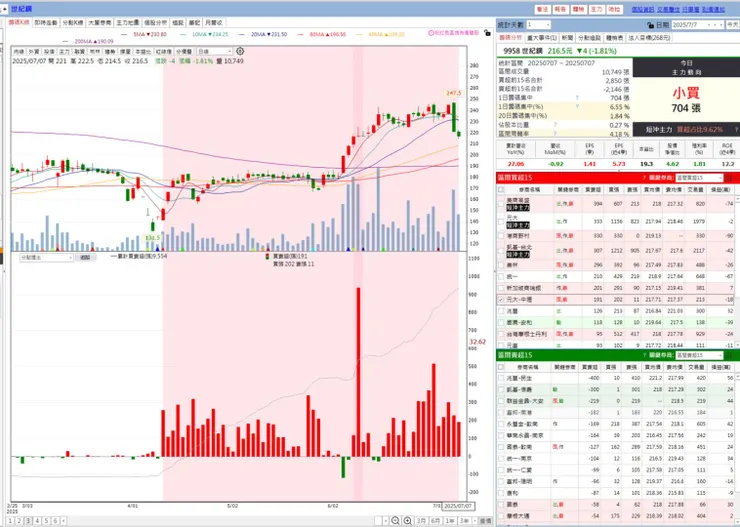740x527 pixels.
Task: Open the 個股資訊 link
Action: tap(643, 9)
